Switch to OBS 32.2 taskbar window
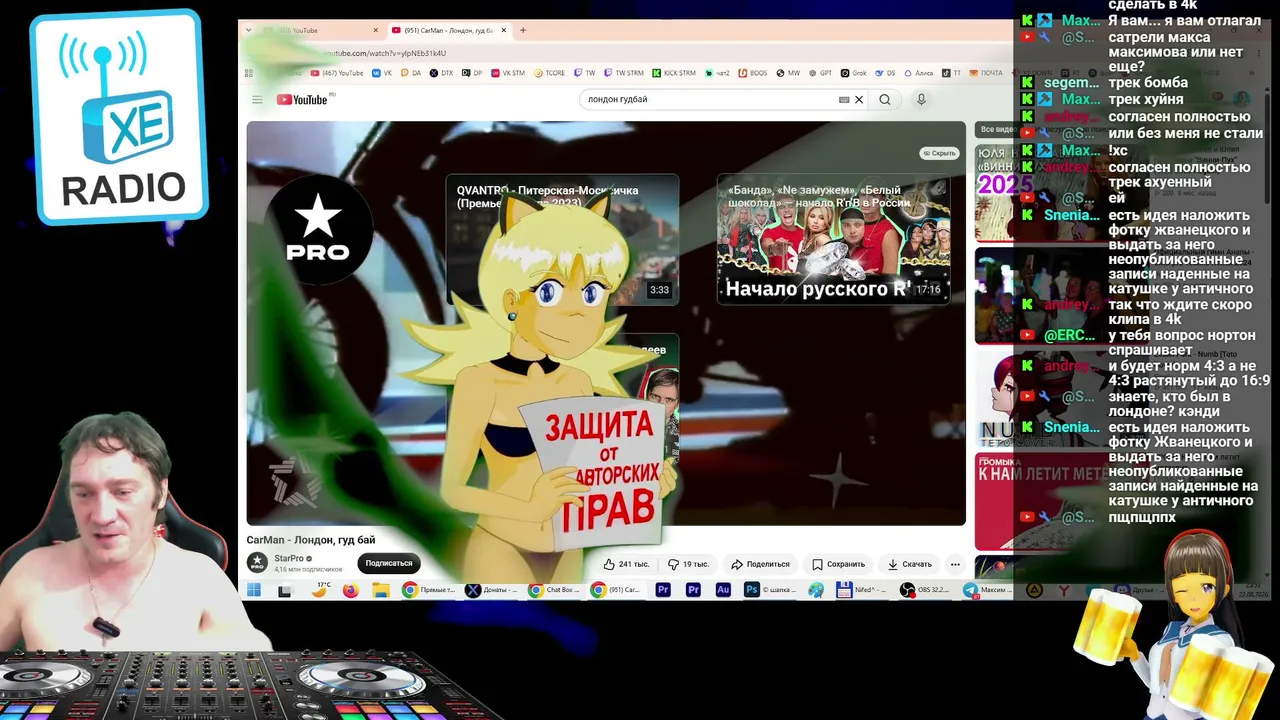The height and width of the screenshot is (720, 1280). click(925, 590)
